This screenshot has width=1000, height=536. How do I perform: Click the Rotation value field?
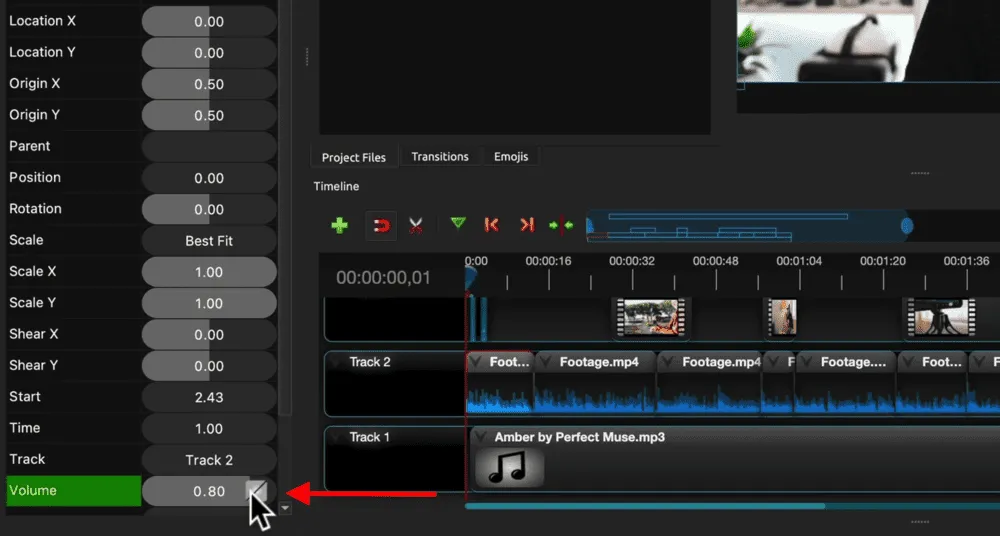pyautogui.click(x=208, y=209)
